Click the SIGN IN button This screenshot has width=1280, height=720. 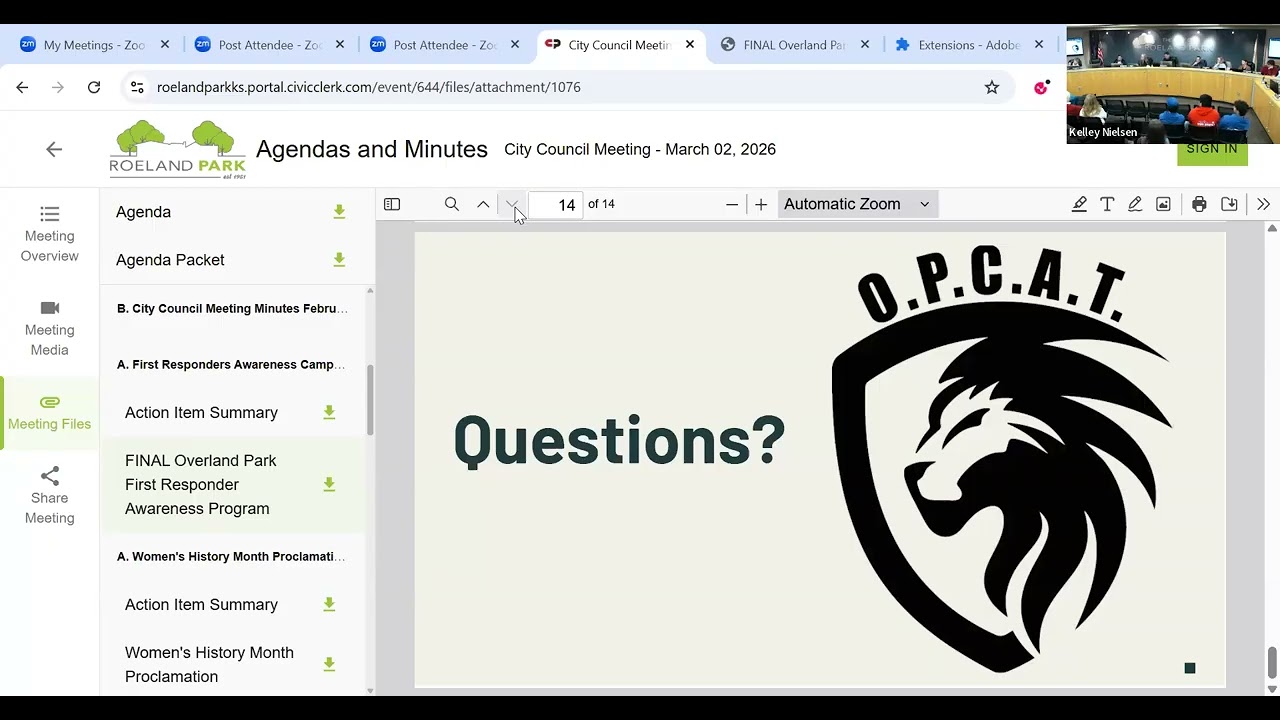pyautogui.click(x=1212, y=150)
